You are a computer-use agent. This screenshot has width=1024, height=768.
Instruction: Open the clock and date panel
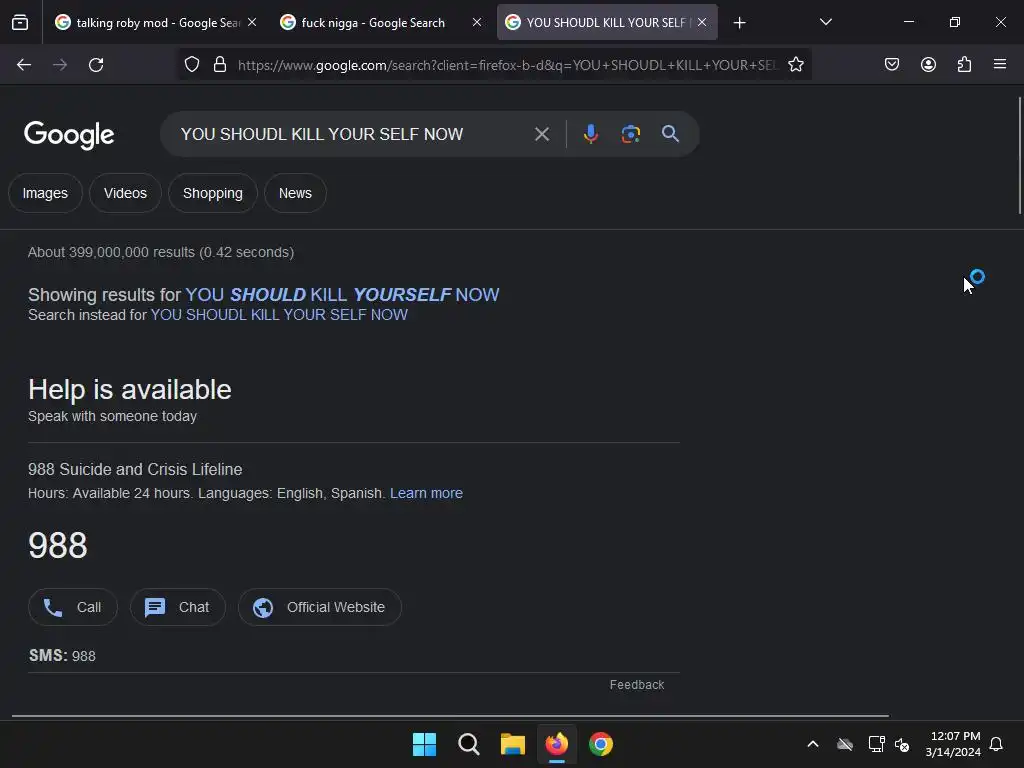click(953, 744)
